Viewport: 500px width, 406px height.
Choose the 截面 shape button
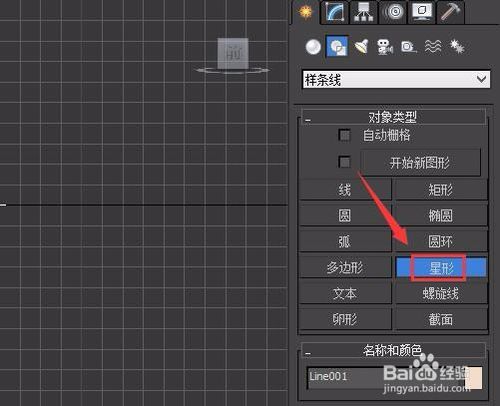click(x=441, y=319)
